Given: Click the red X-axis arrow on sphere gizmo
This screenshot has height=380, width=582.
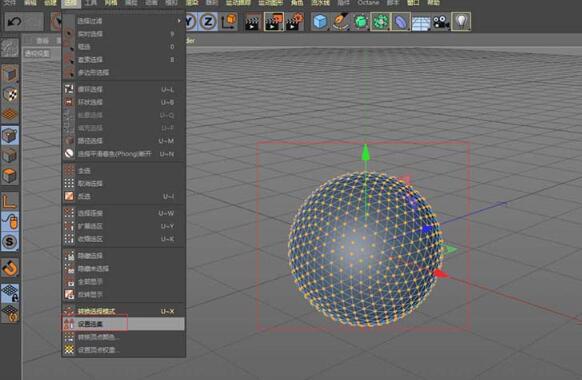Looking at the screenshot, I should (x=441, y=274).
